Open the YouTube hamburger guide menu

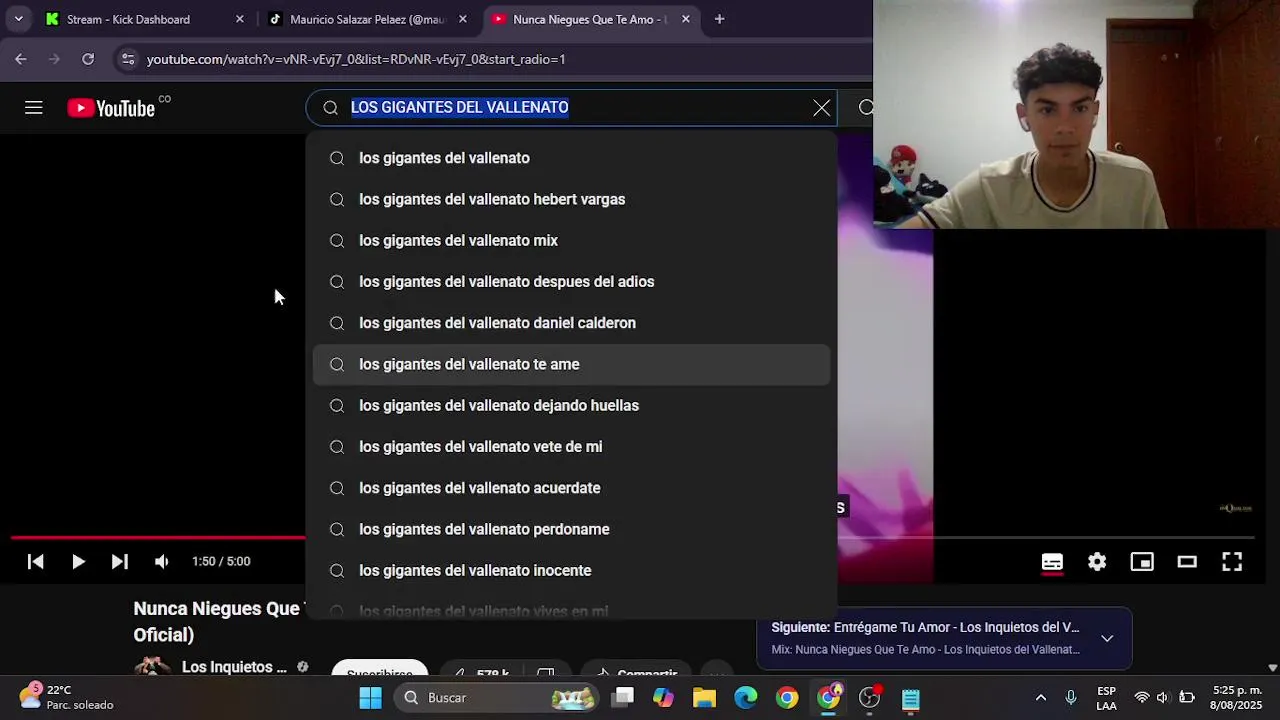tap(34, 108)
